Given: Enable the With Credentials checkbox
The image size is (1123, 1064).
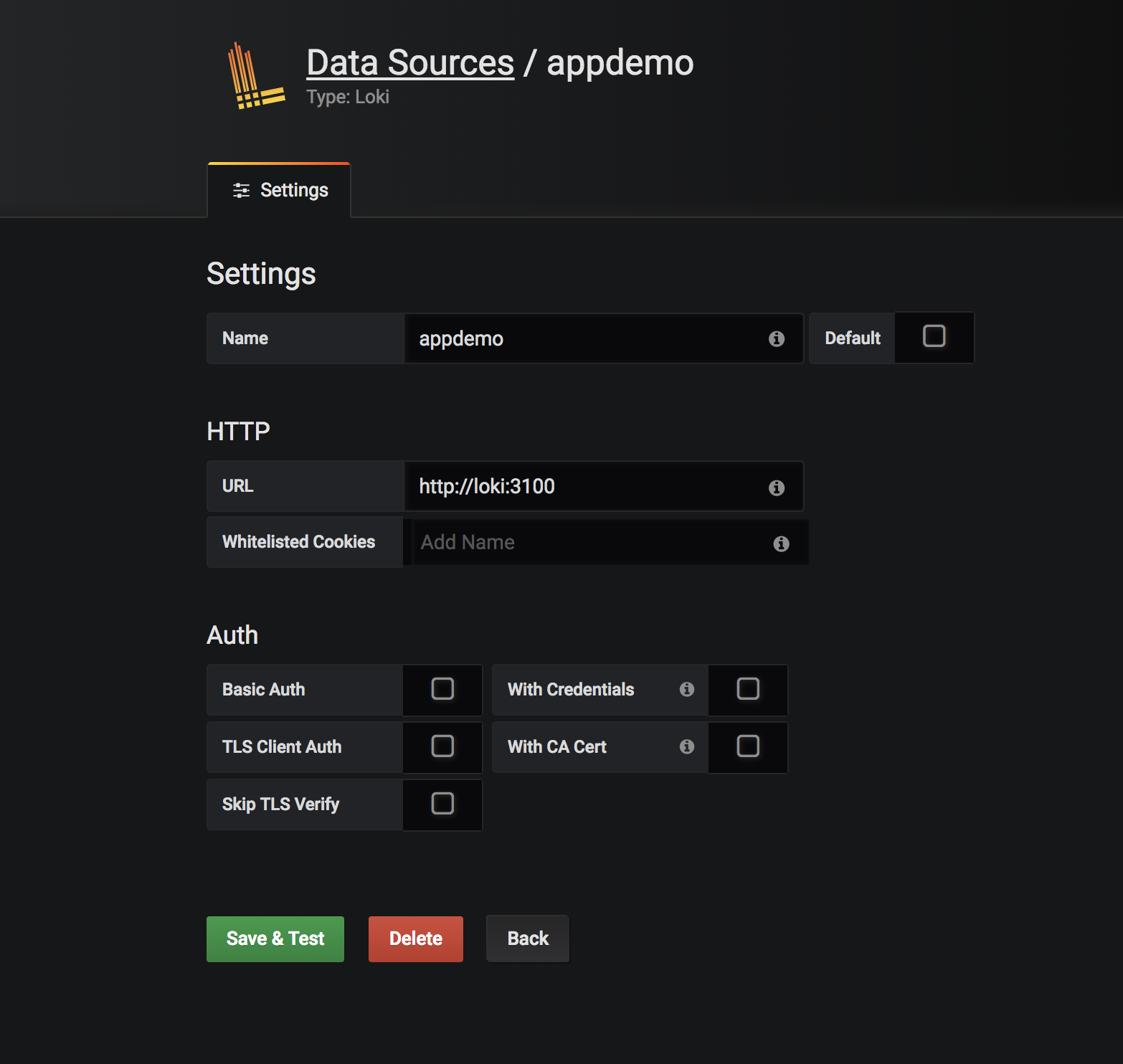Looking at the screenshot, I should (x=748, y=689).
